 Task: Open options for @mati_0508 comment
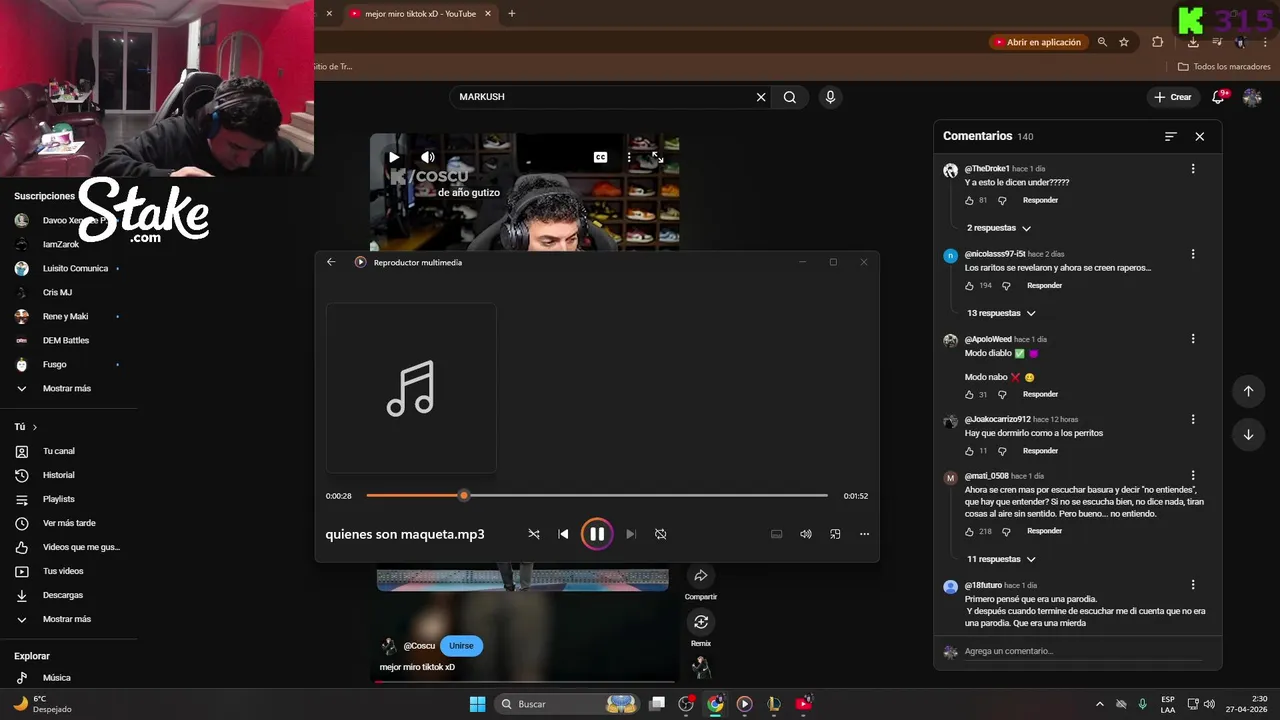point(1193,476)
